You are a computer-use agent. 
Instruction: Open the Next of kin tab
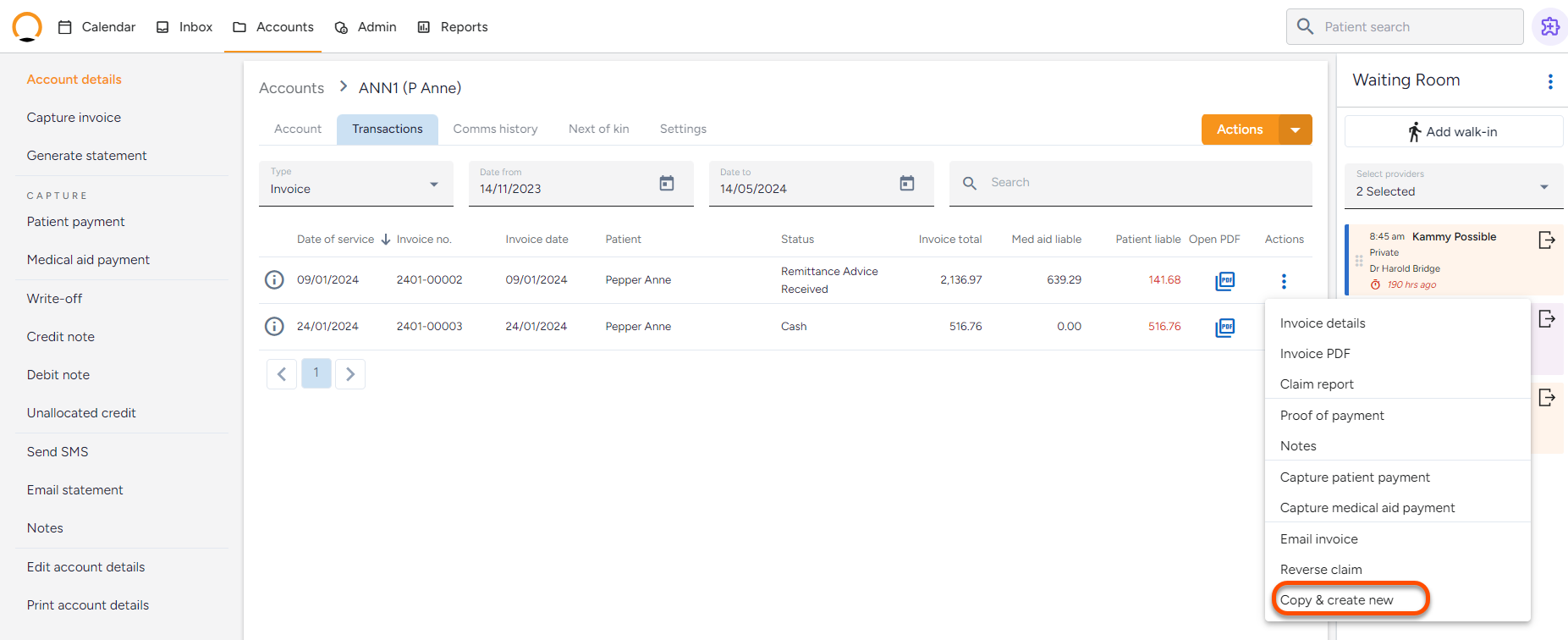coord(599,129)
